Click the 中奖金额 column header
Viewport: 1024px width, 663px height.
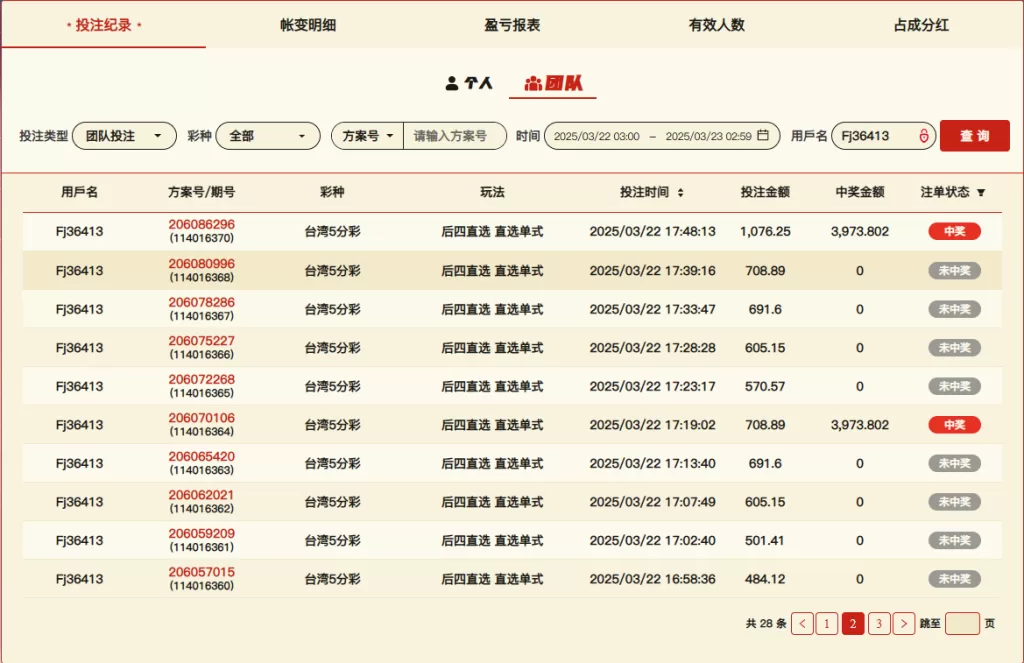point(859,192)
